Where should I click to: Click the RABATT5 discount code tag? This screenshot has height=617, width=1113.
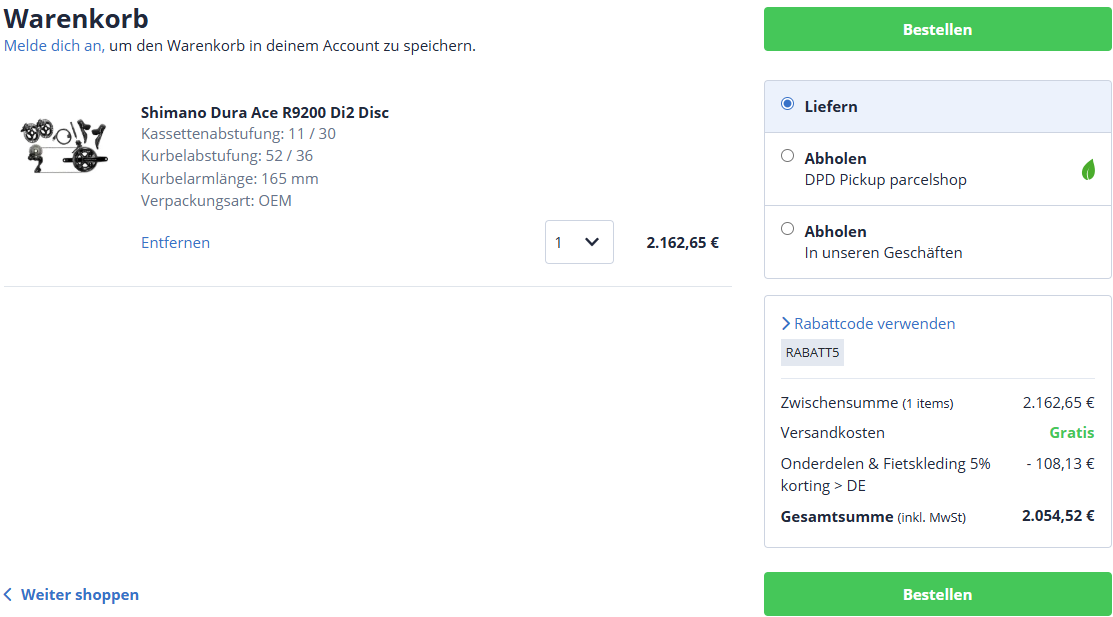click(812, 352)
